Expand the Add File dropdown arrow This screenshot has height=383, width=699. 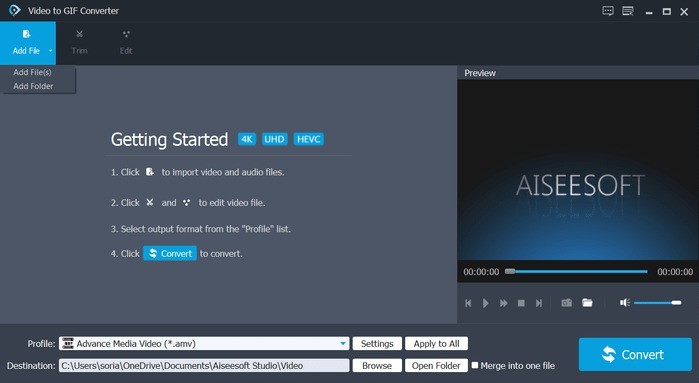[50, 51]
